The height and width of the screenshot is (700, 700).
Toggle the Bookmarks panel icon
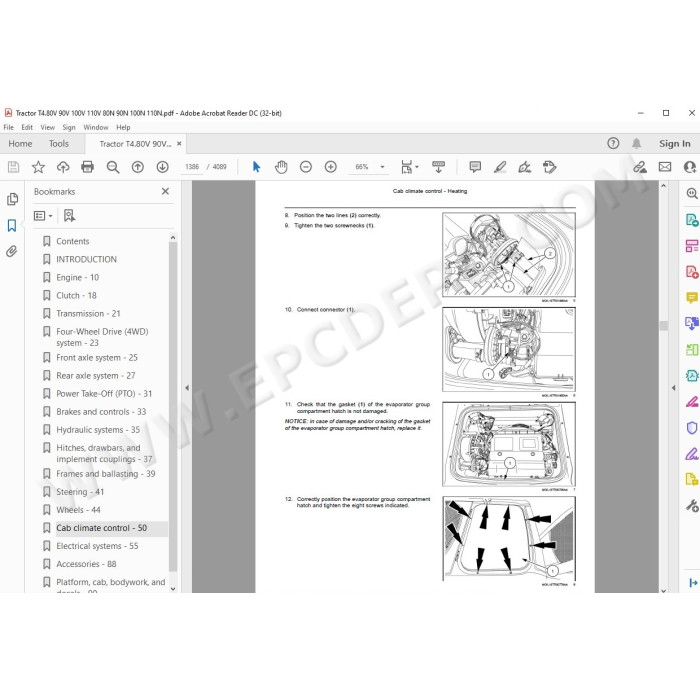pos(12,225)
